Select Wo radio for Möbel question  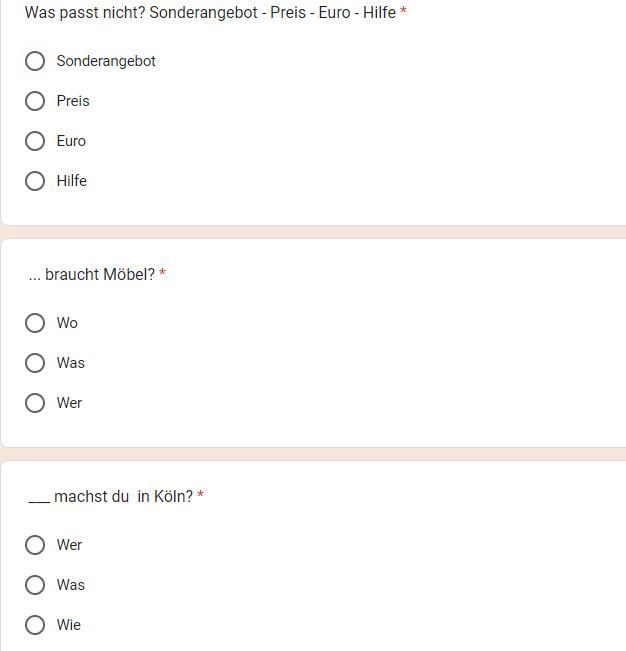tap(35, 323)
